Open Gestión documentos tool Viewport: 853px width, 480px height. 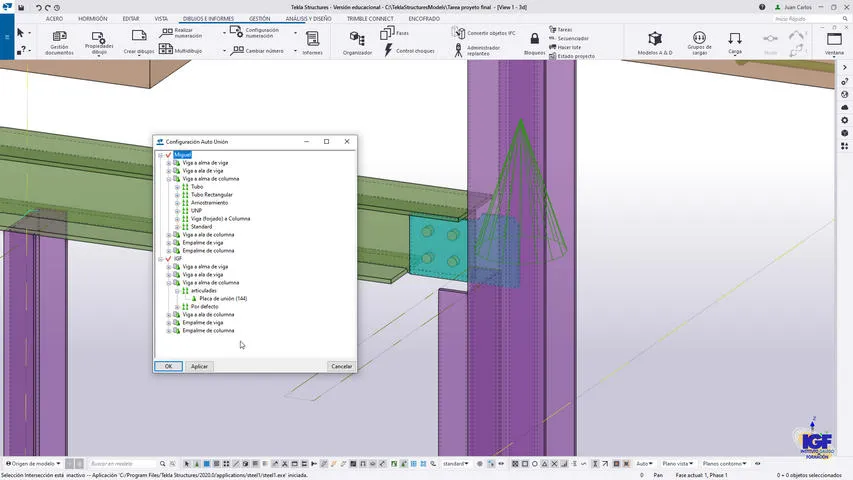click(59, 42)
